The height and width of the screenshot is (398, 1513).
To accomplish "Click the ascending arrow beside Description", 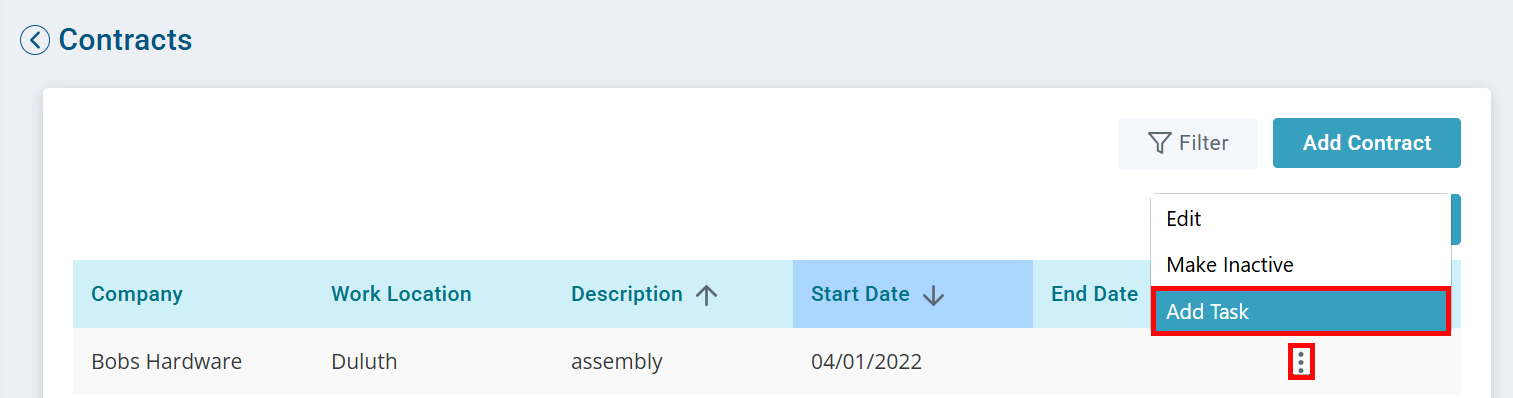I will (x=707, y=295).
